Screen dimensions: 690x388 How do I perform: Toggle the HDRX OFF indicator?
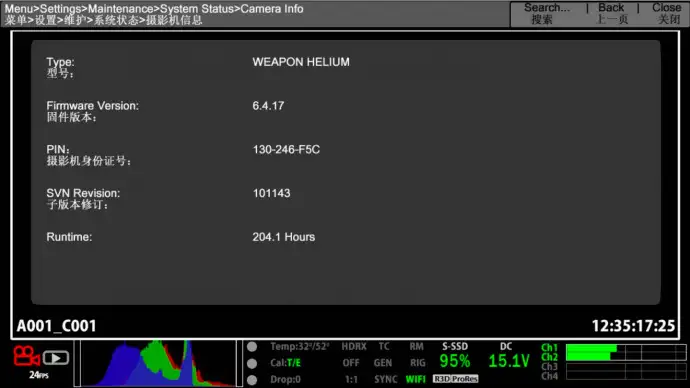(354, 355)
